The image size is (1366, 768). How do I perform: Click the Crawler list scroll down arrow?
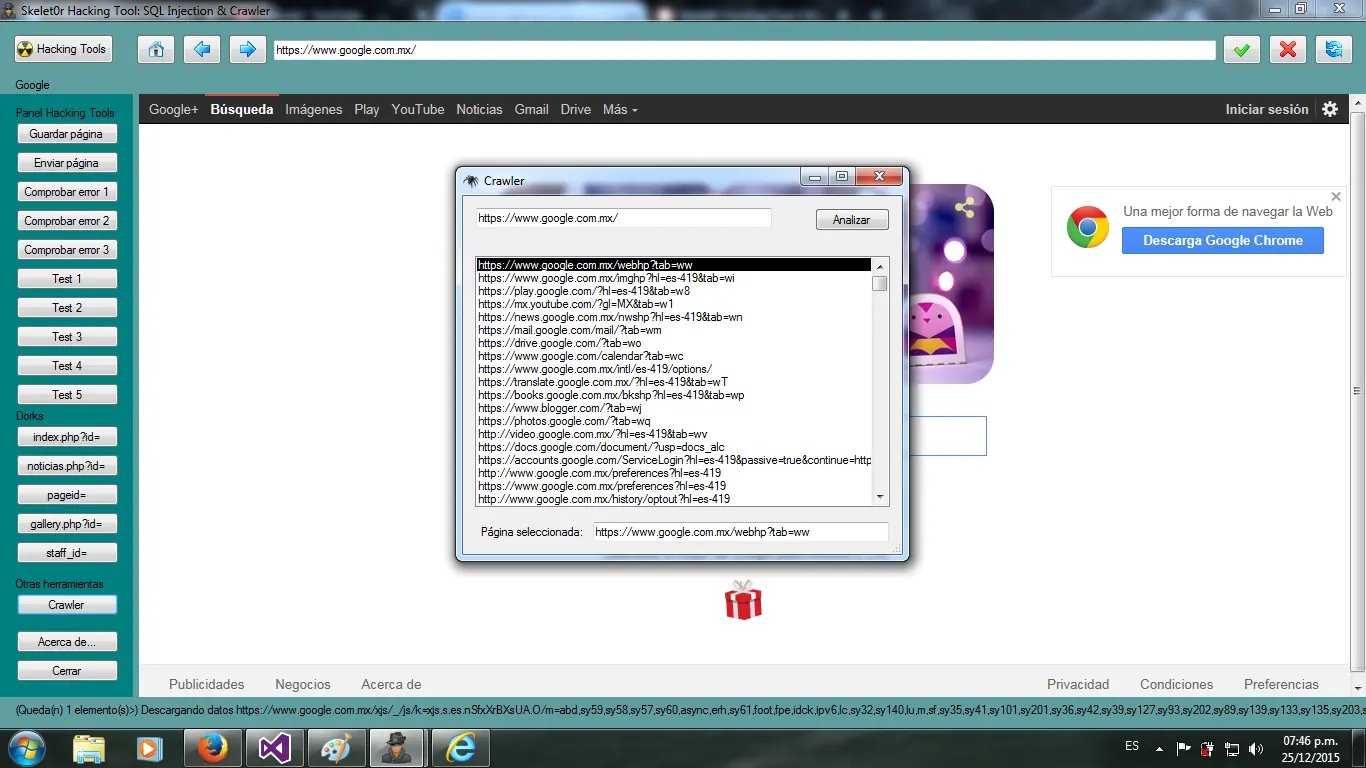(x=880, y=497)
